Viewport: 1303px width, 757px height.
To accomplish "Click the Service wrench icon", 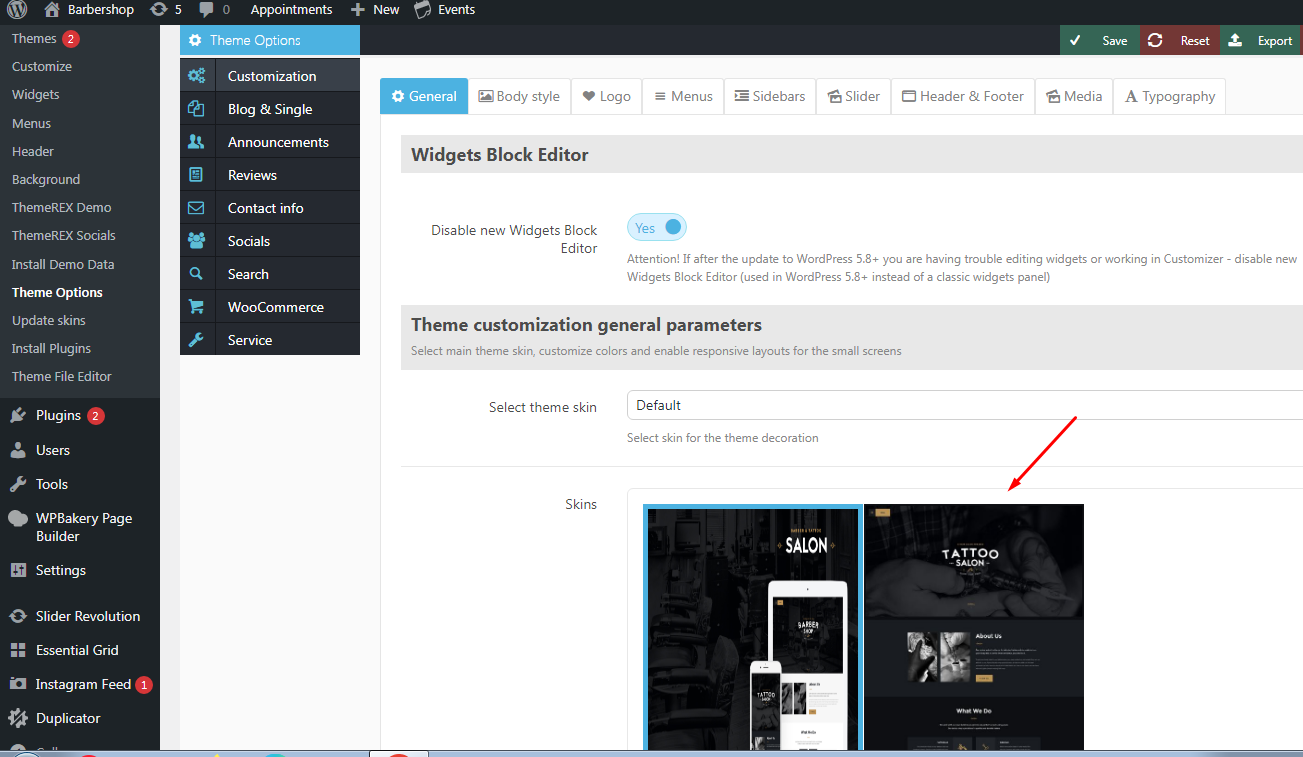I will [x=197, y=340].
